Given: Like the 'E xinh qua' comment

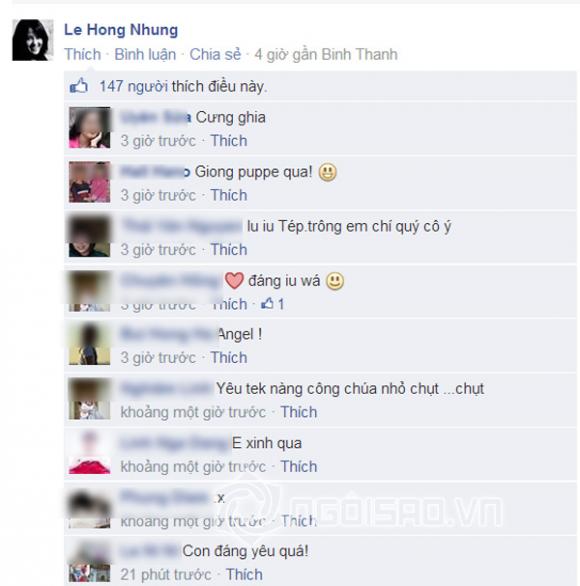Looking at the screenshot, I should (x=299, y=467).
